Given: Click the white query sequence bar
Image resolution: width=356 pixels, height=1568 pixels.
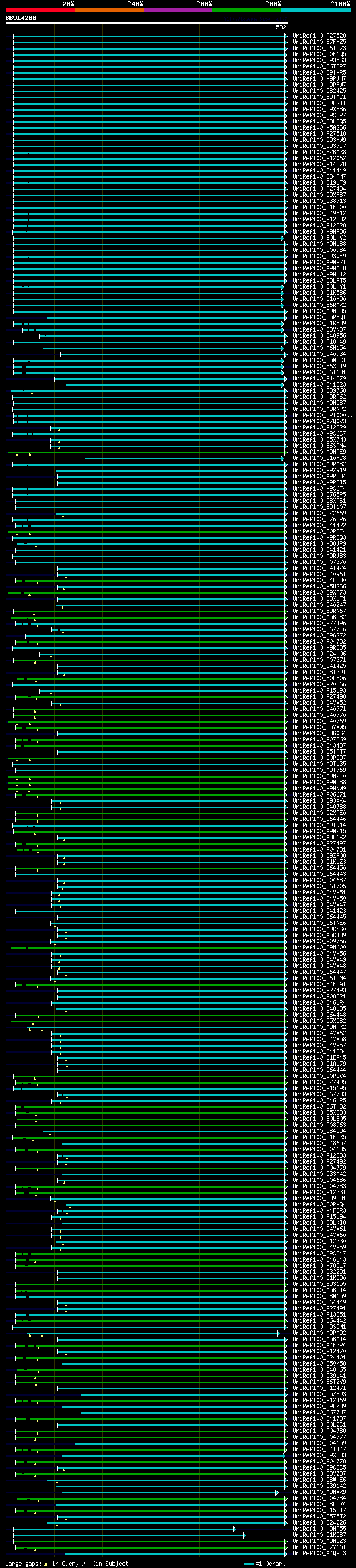Looking at the screenshot, I should pyautogui.click(x=147, y=23).
